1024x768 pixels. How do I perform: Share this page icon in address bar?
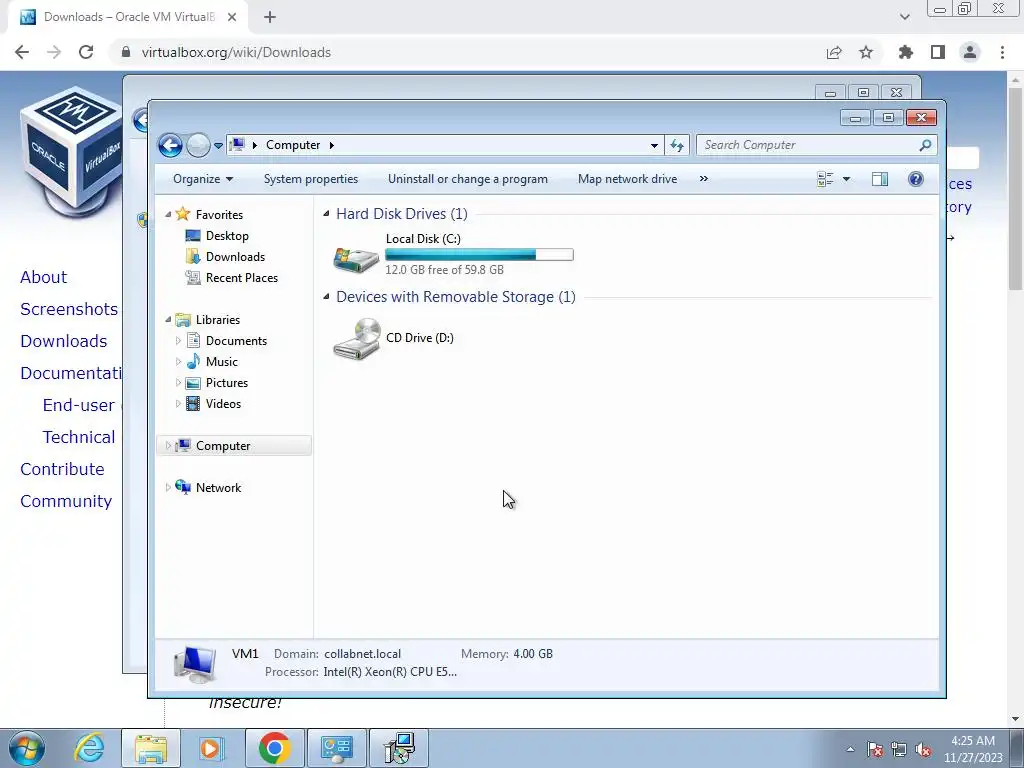pos(834,52)
